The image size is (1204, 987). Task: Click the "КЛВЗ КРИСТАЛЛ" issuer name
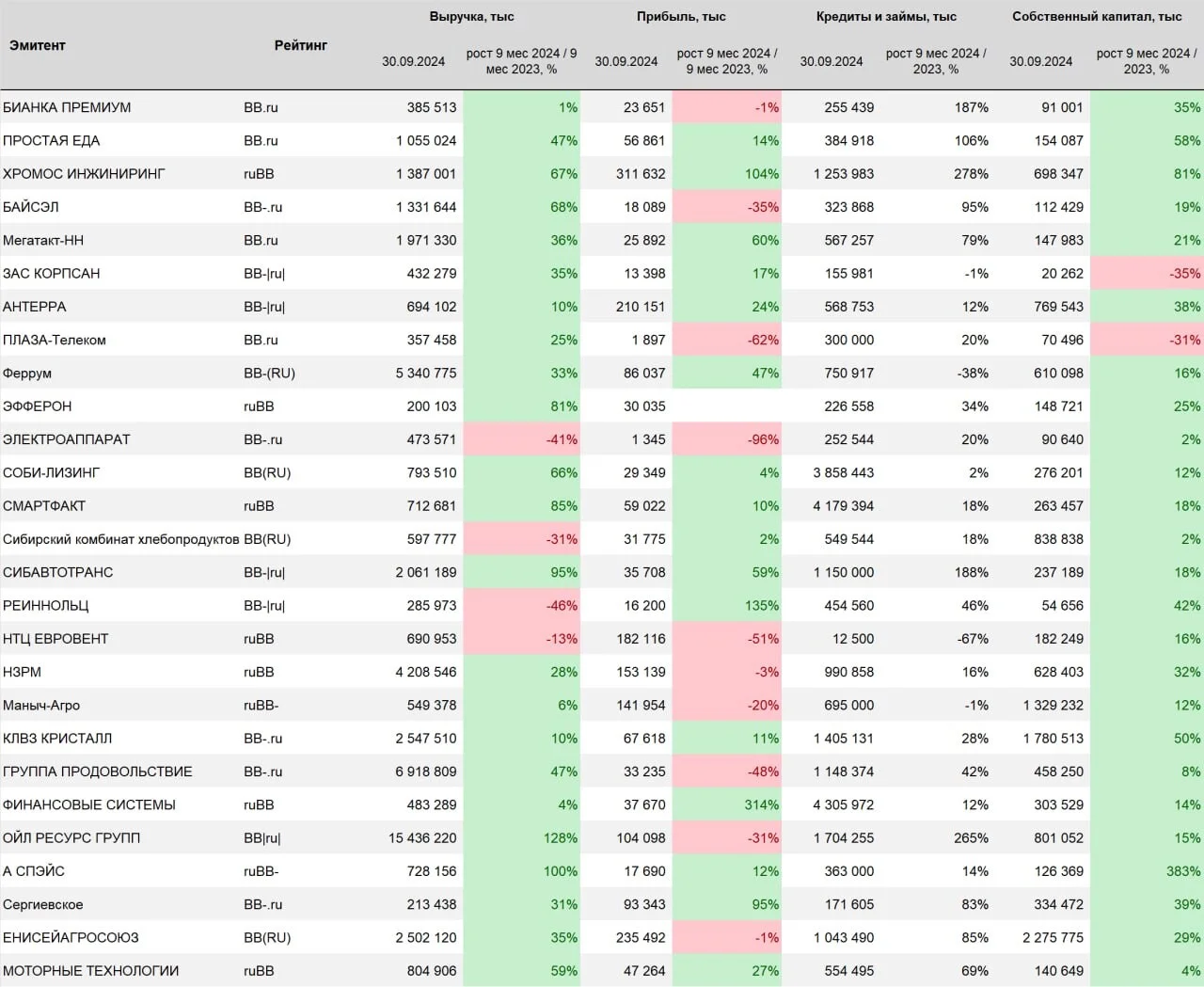[x=57, y=739]
